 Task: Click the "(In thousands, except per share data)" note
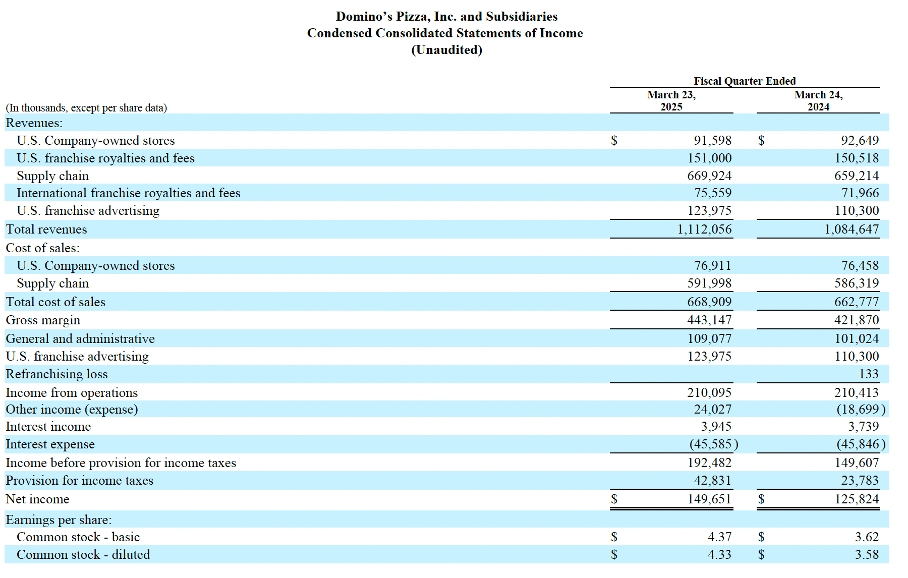(x=86, y=108)
